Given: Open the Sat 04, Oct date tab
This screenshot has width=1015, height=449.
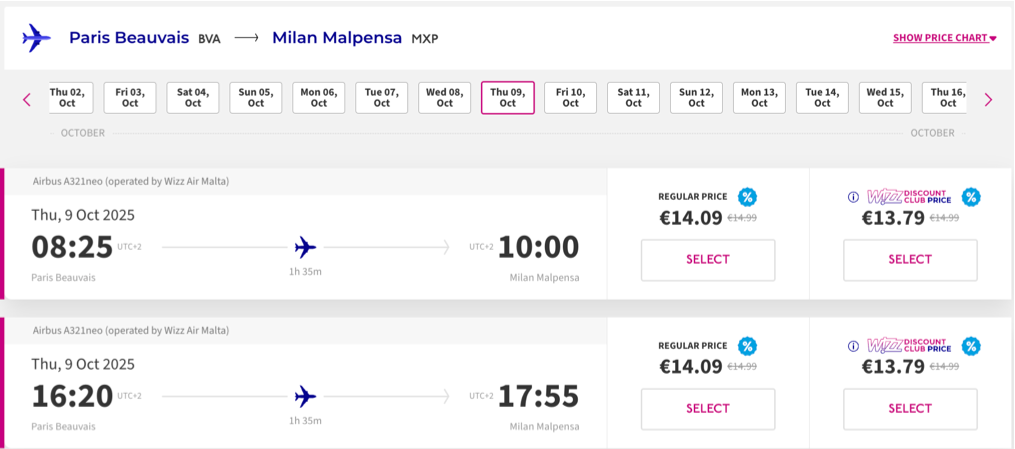Looking at the screenshot, I should click(x=193, y=97).
